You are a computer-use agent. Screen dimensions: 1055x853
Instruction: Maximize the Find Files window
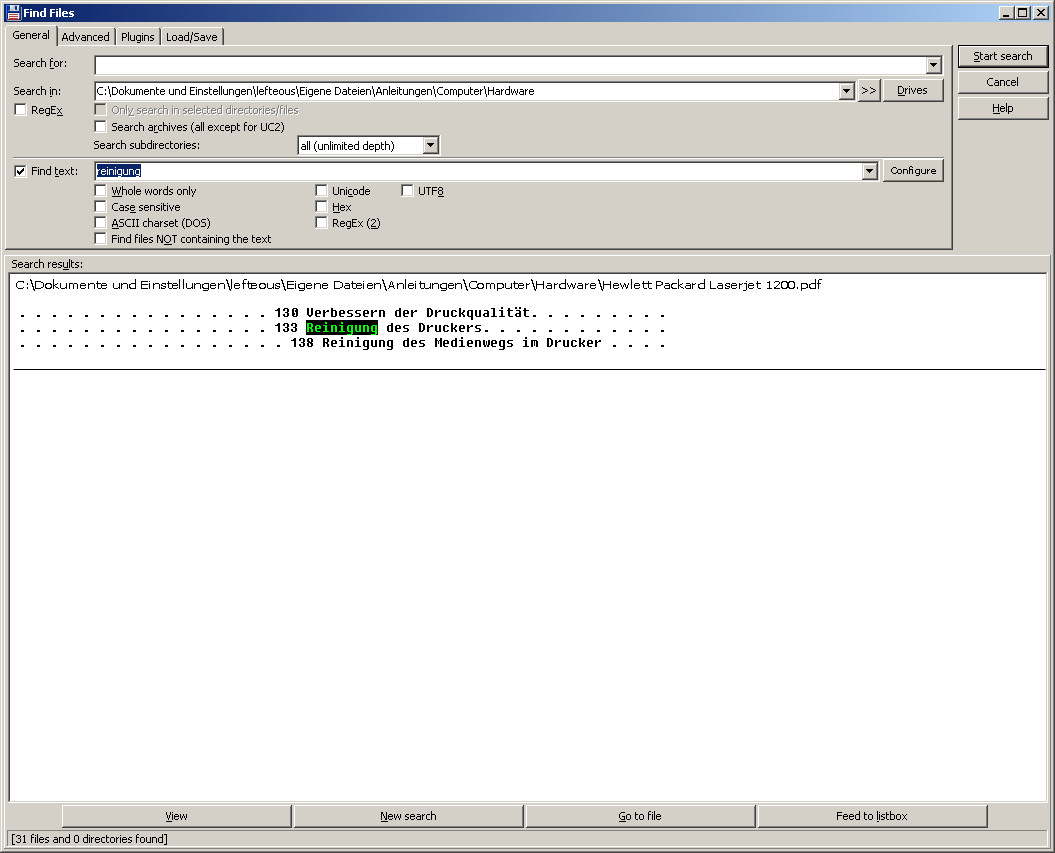click(1022, 12)
